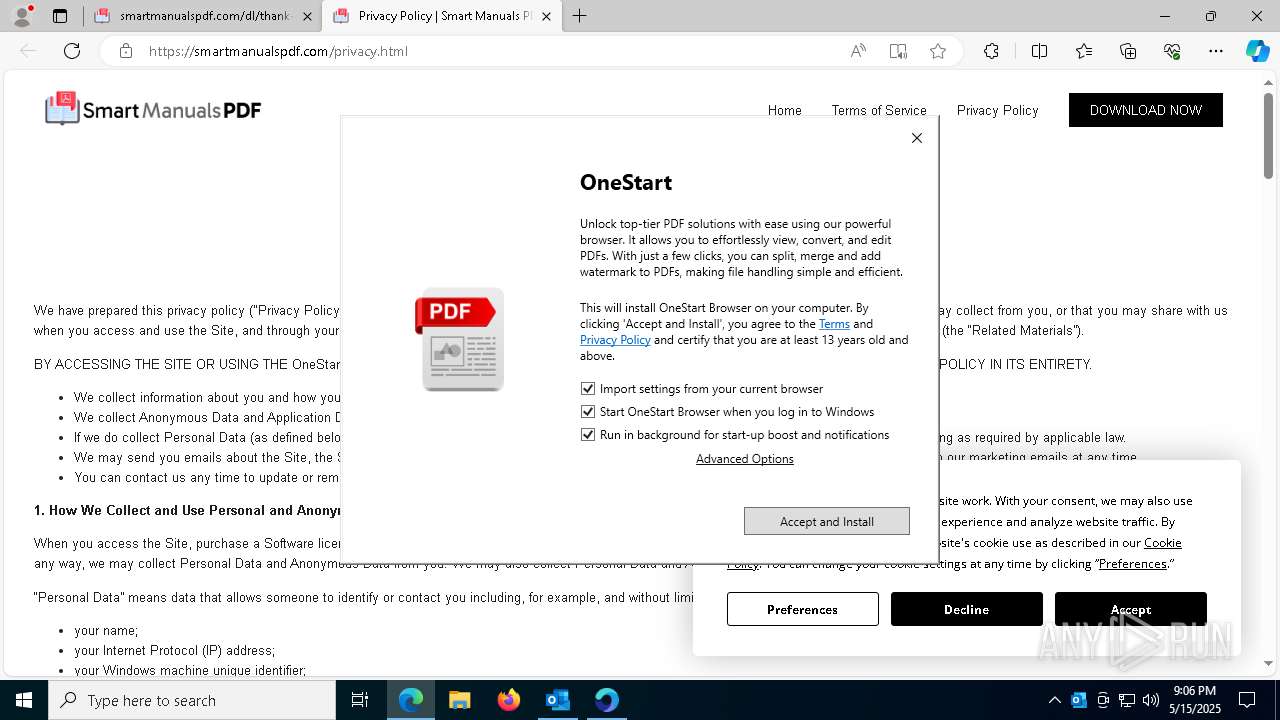This screenshot has height=720, width=1280.
Task: Toggle split screen icon
Action: click(1039, 51)
